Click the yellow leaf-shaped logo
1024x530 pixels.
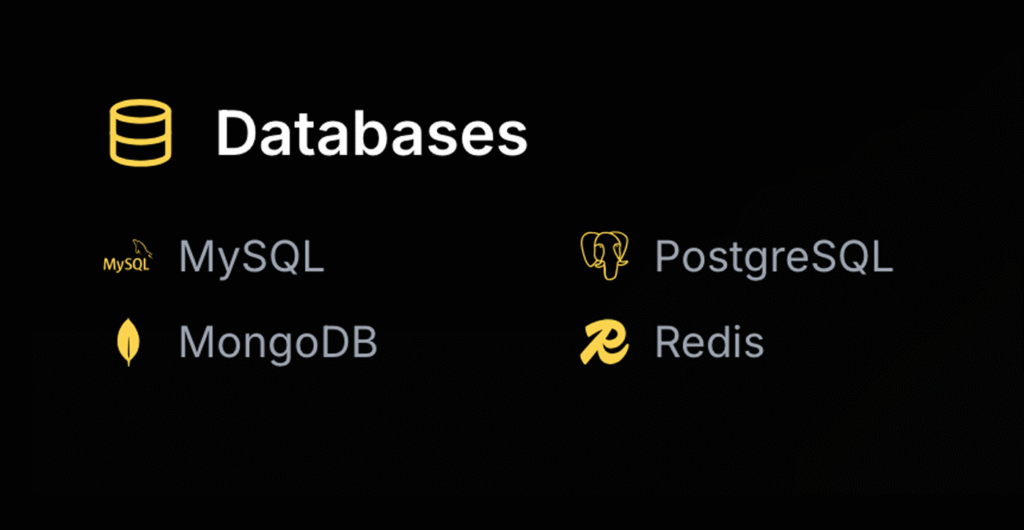coord(128,343)
